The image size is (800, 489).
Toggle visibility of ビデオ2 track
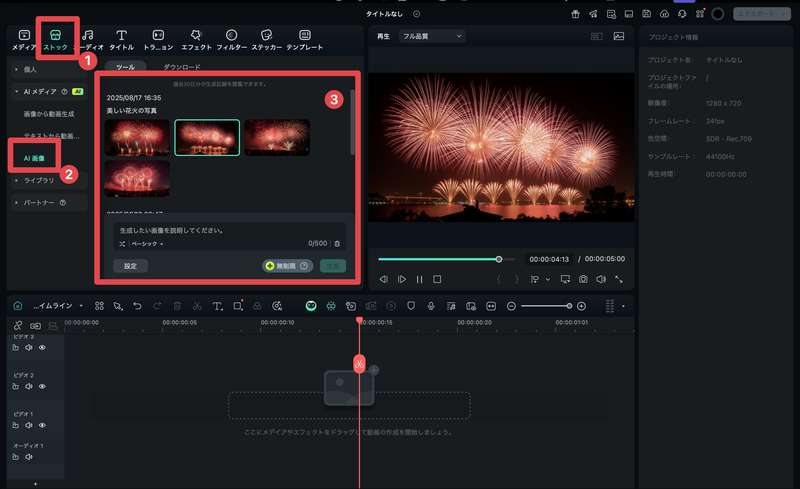[42, 386]
